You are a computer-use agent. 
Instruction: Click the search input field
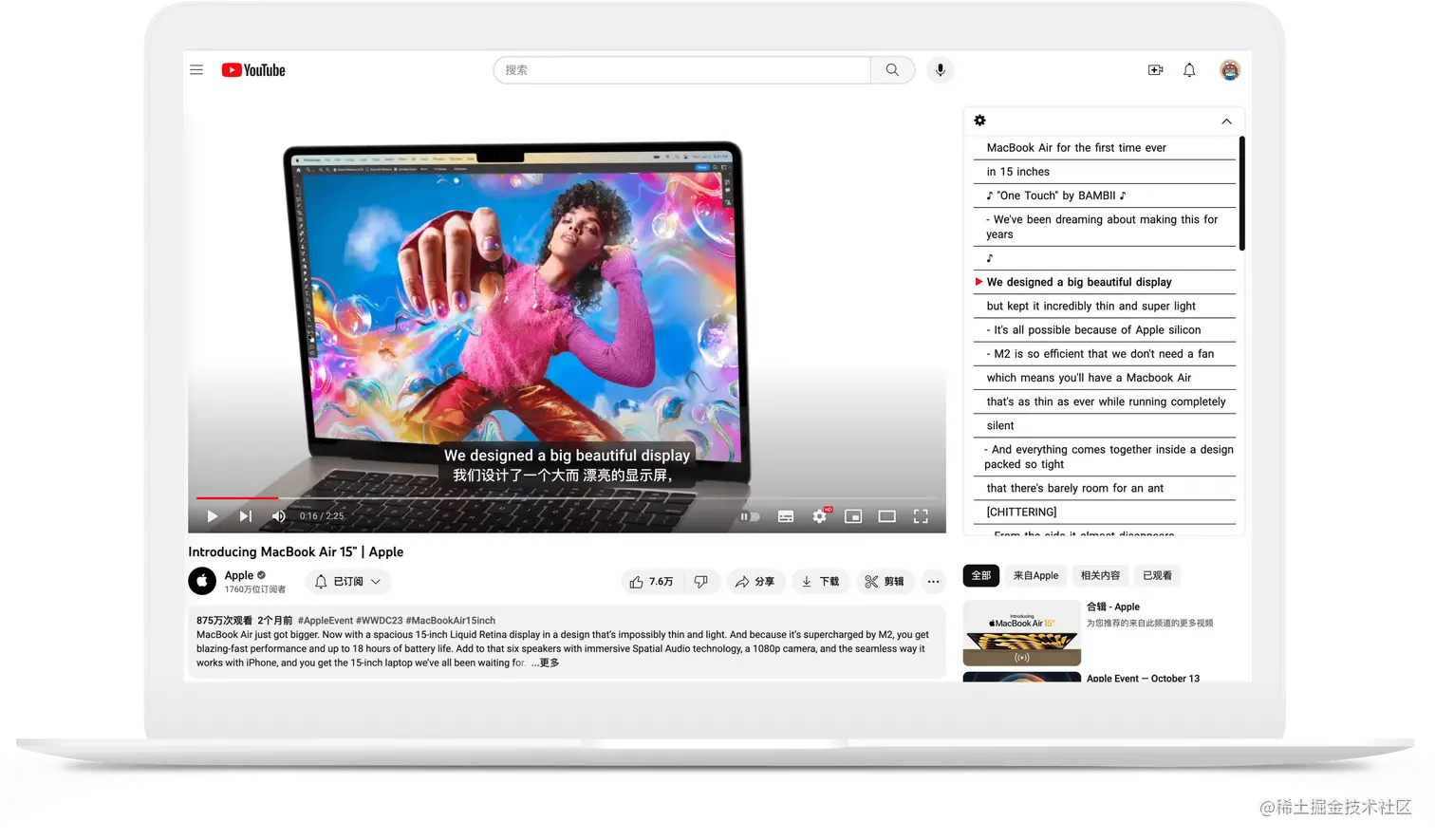pyautogui.click(x=682, y=70)
